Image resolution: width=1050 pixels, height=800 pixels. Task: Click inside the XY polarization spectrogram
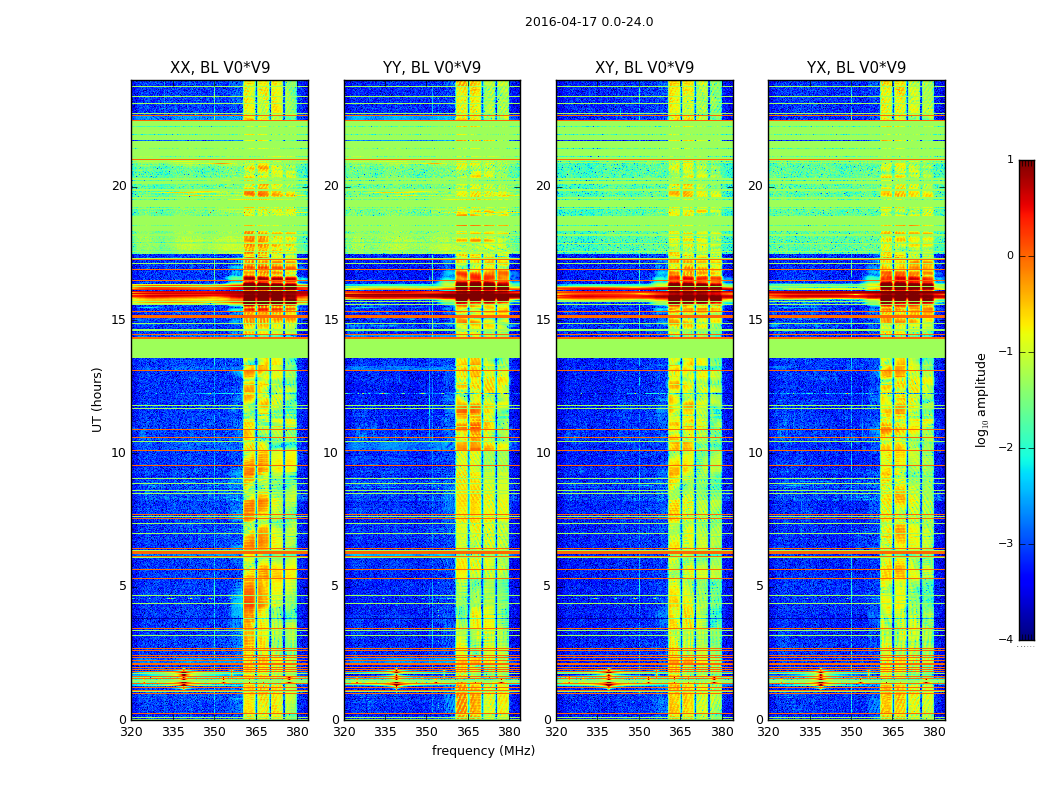[644, 400]
